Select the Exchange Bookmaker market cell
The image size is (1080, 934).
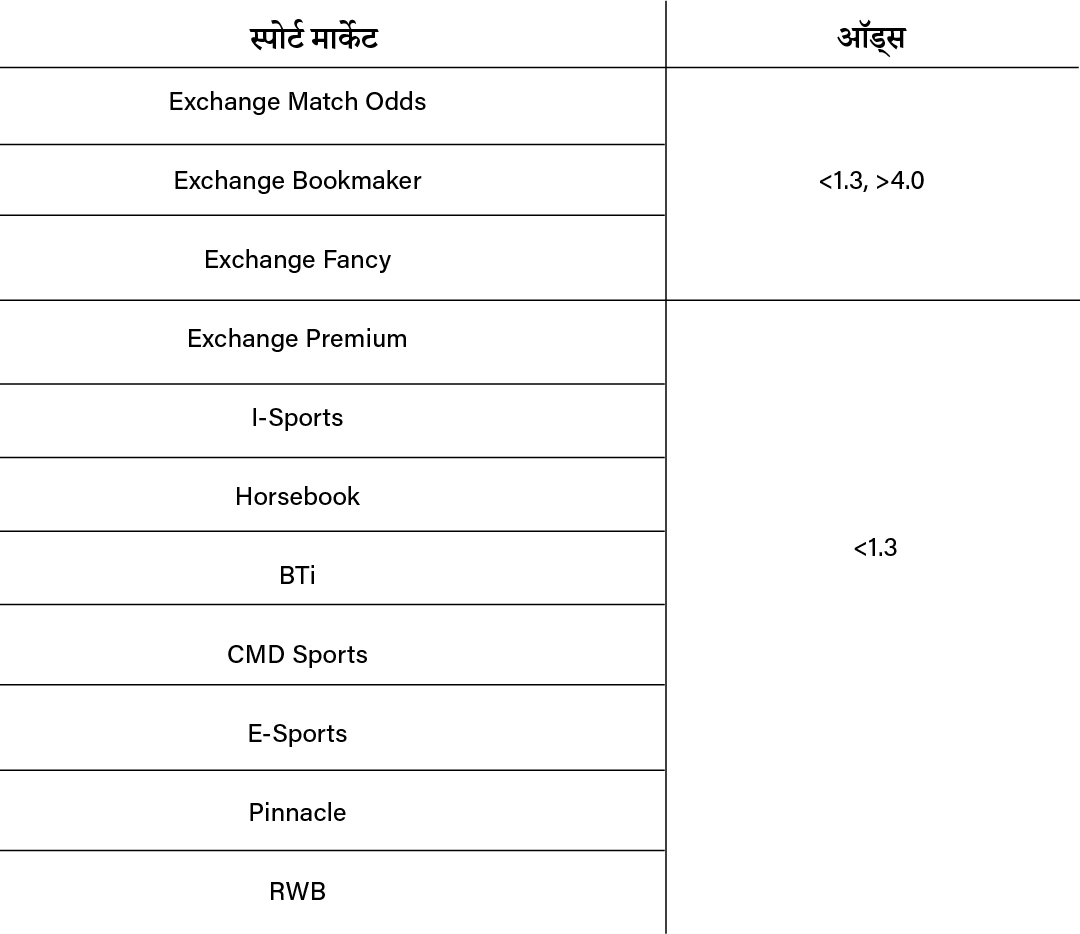(297, 181)
